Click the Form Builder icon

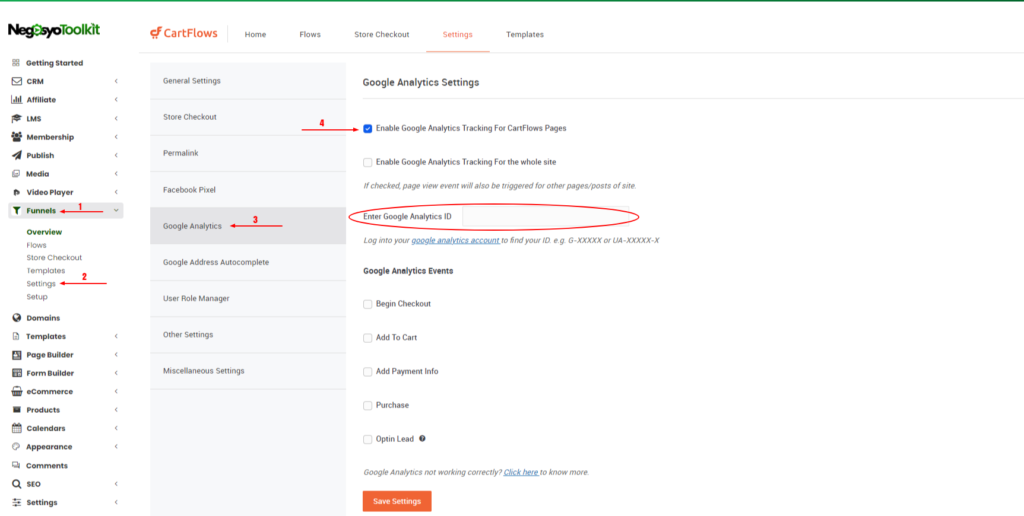(x=17, y=373)
